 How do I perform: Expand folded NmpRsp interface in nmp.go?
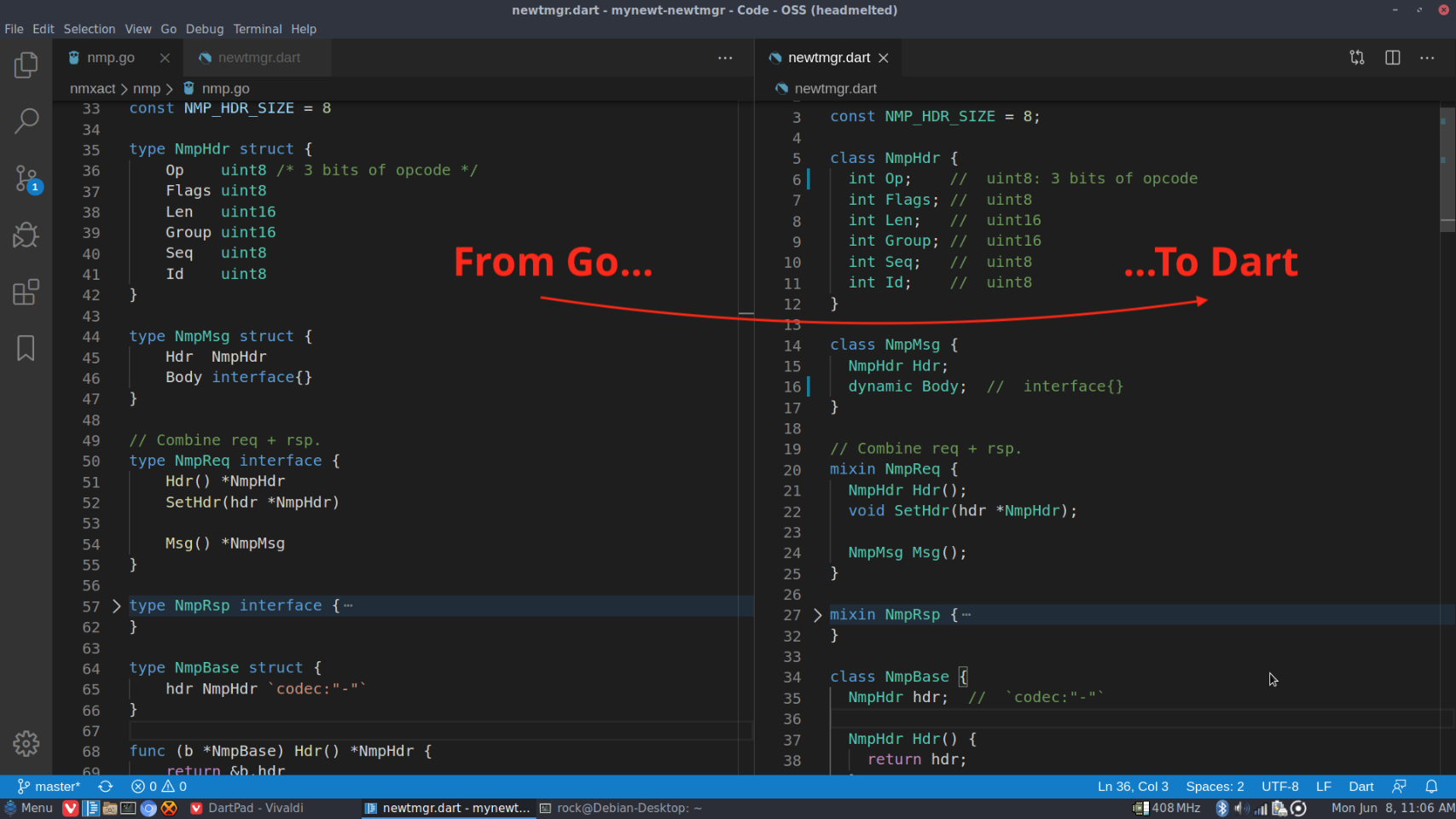[x=117, y=606]
